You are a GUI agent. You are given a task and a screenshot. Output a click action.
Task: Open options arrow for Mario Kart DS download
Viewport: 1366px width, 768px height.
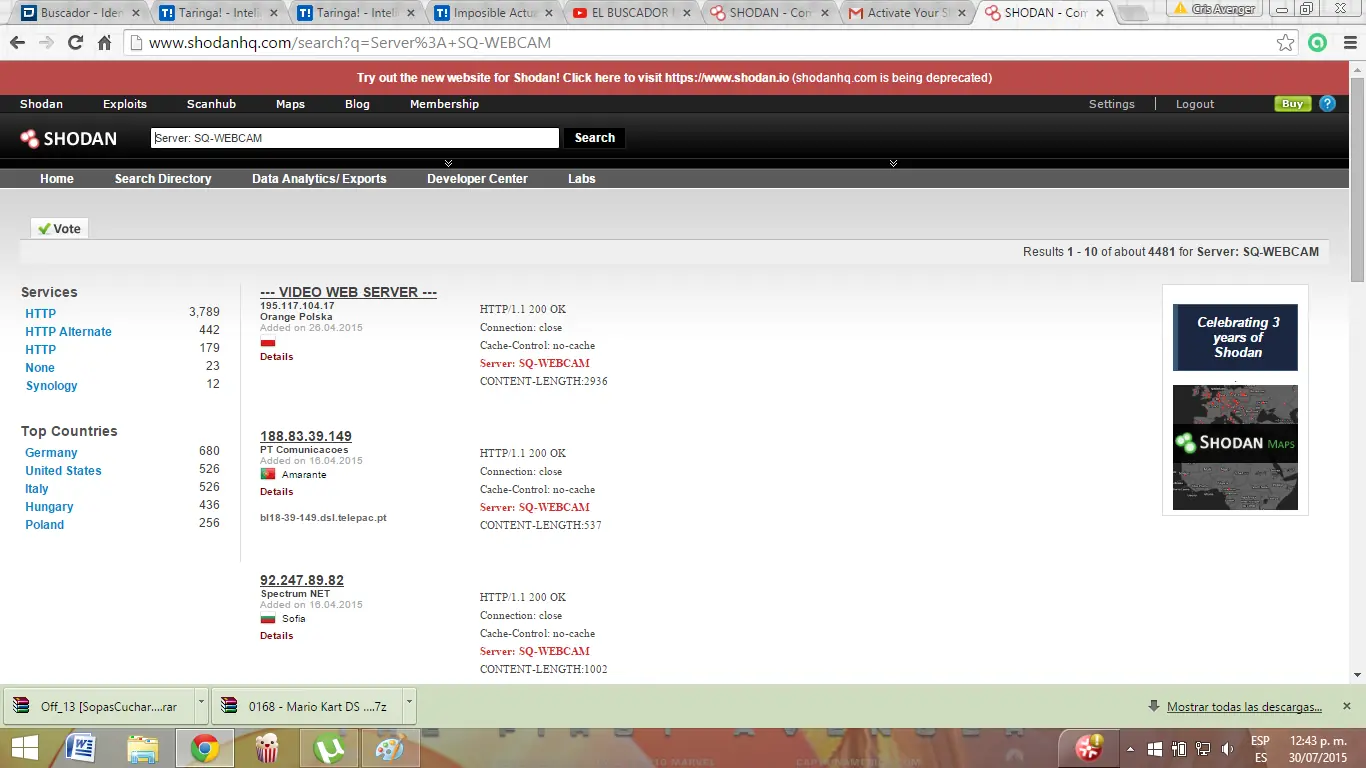tap(408, 705)
